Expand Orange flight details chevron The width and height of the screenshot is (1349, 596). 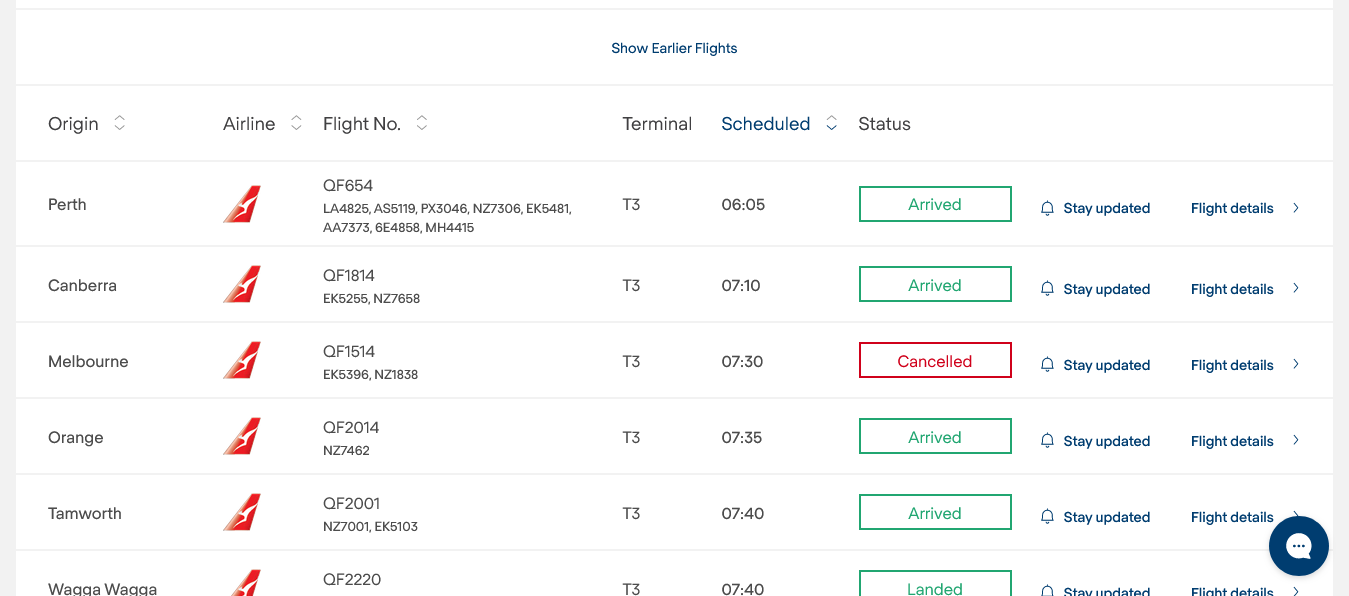pos(1296,441)
